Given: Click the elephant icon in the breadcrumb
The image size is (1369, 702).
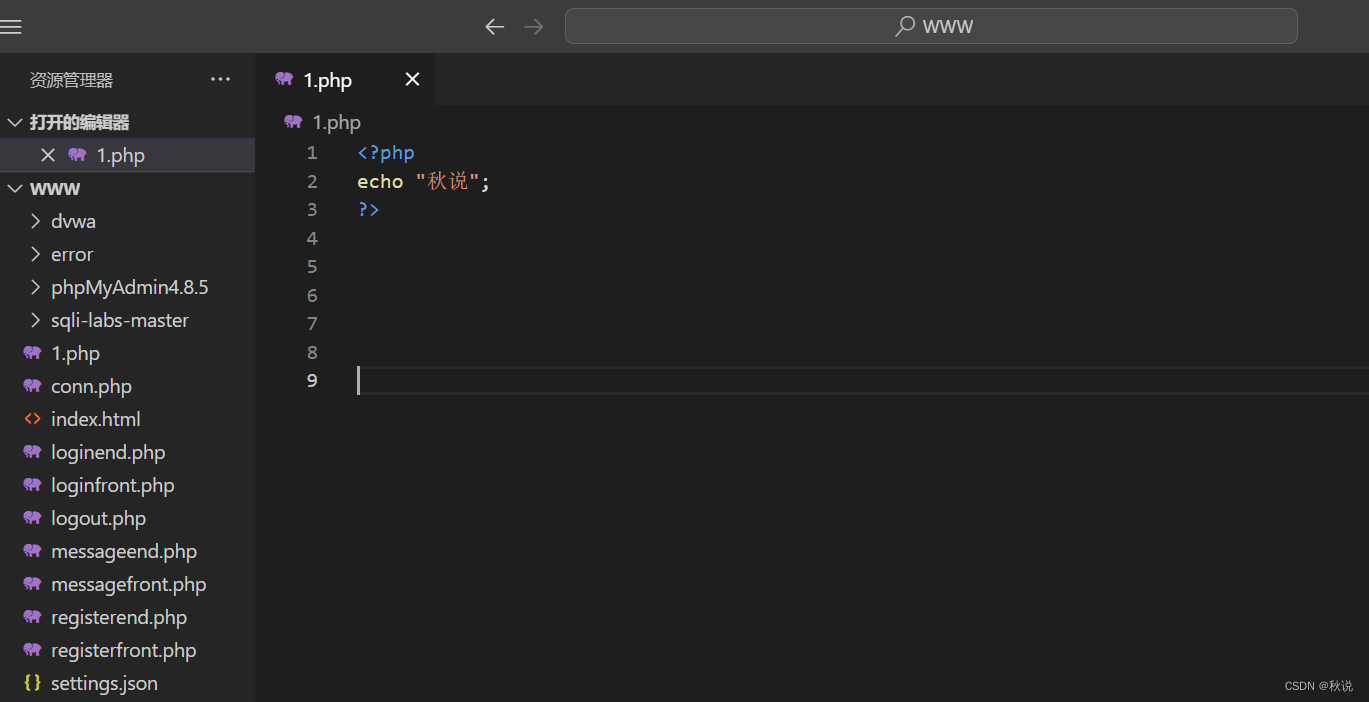Looking at the screenshot, I should tap(293, 122).
